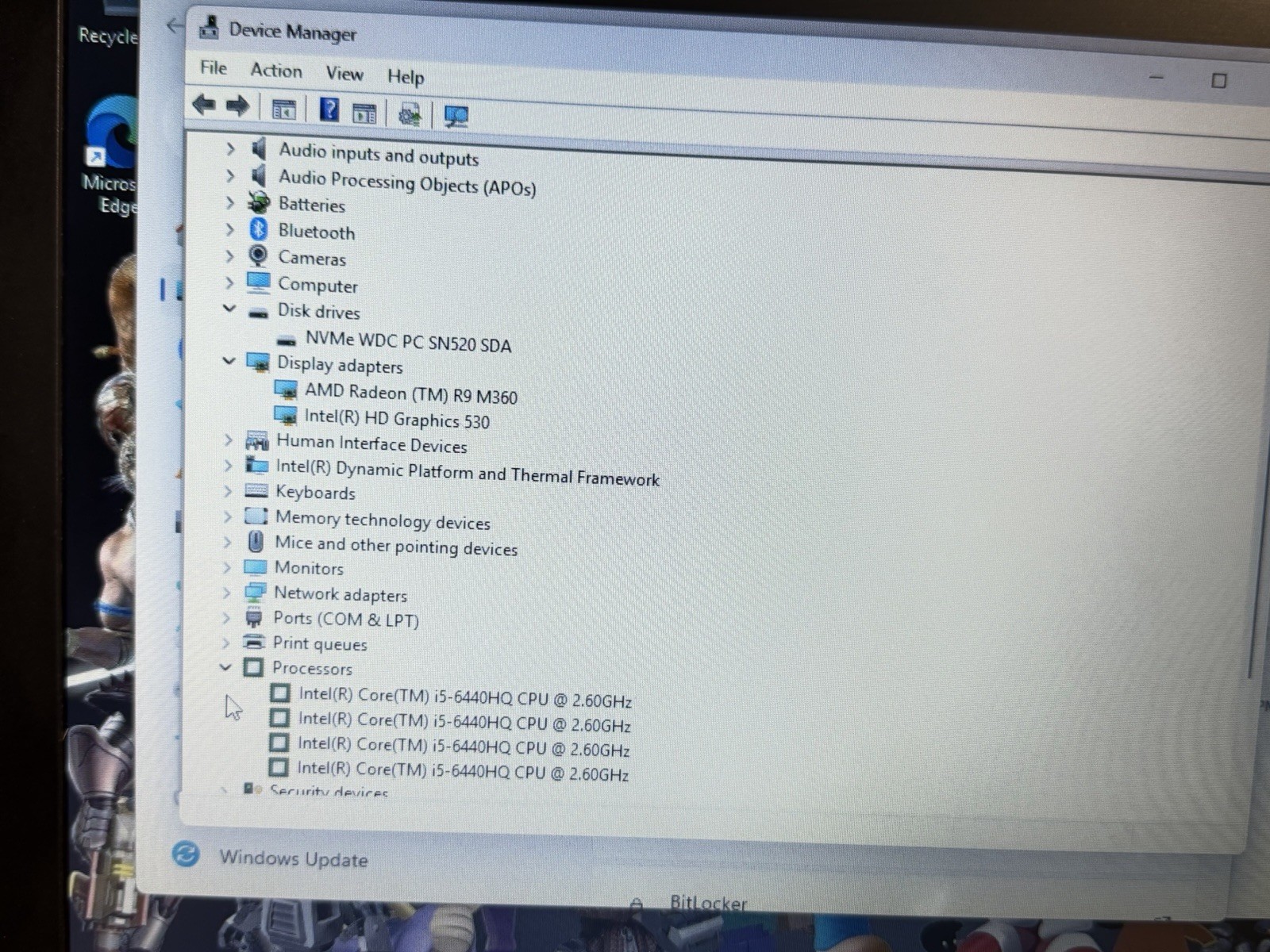Click the Windows Update refresh icon

coord(186,854)
